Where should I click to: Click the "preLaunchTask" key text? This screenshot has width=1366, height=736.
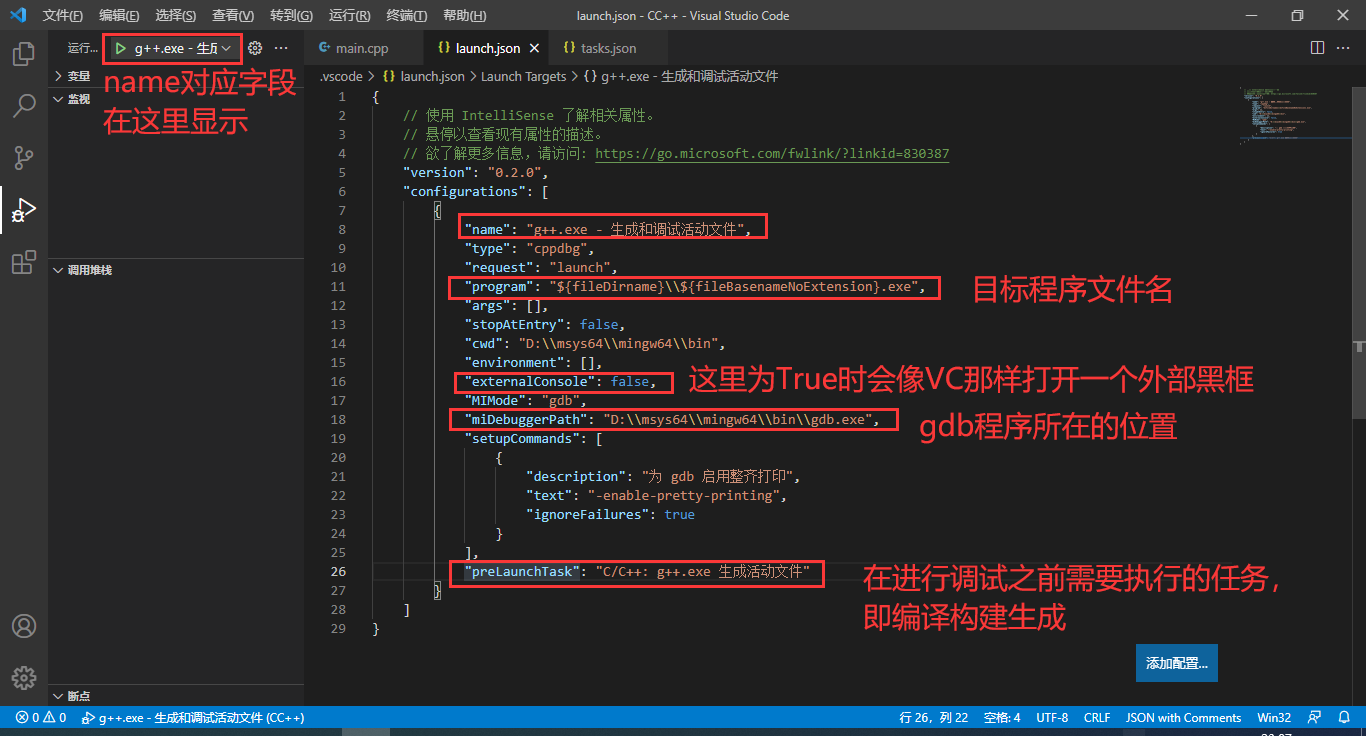pyautogui.click(x=522, y=572)
